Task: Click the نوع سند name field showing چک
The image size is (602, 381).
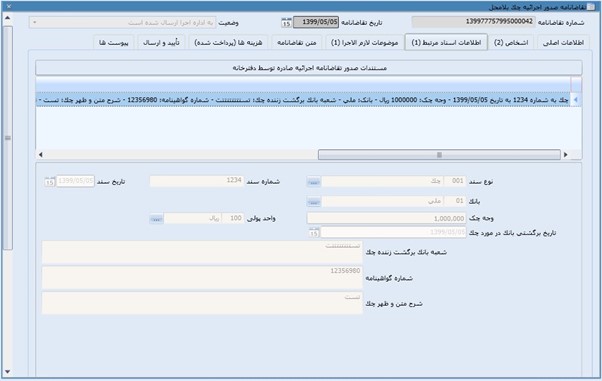Action: [x=382, y=181]
